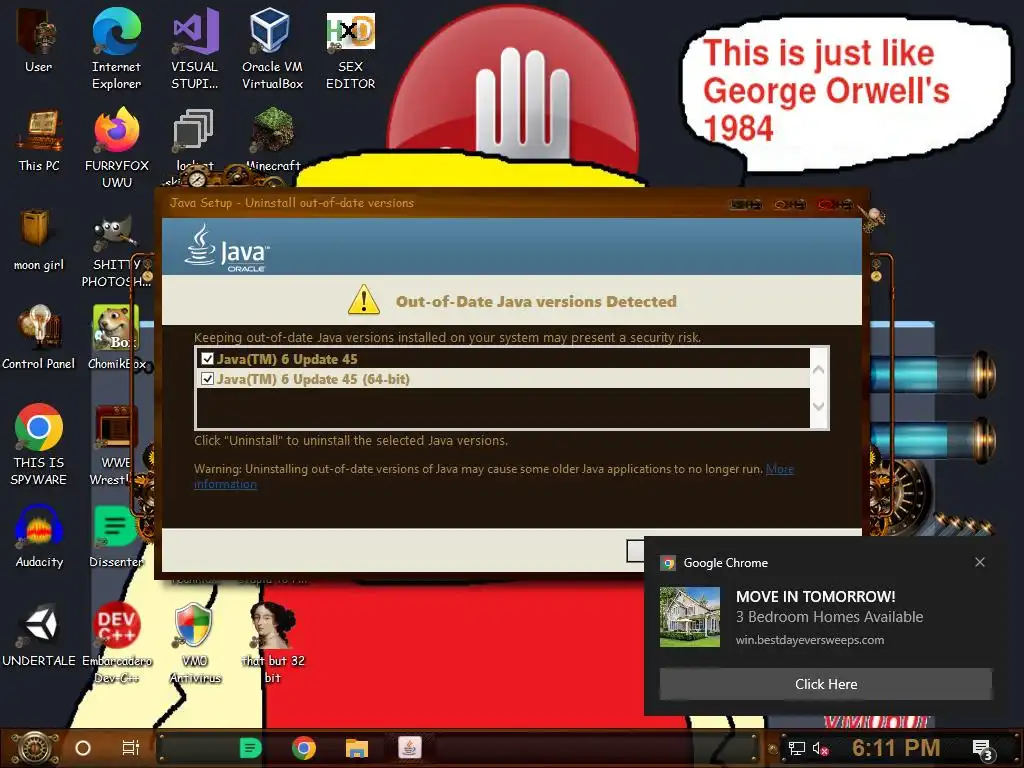Open This PC desktop icon
The image size is (1024, 768).
tap(39, 140)
